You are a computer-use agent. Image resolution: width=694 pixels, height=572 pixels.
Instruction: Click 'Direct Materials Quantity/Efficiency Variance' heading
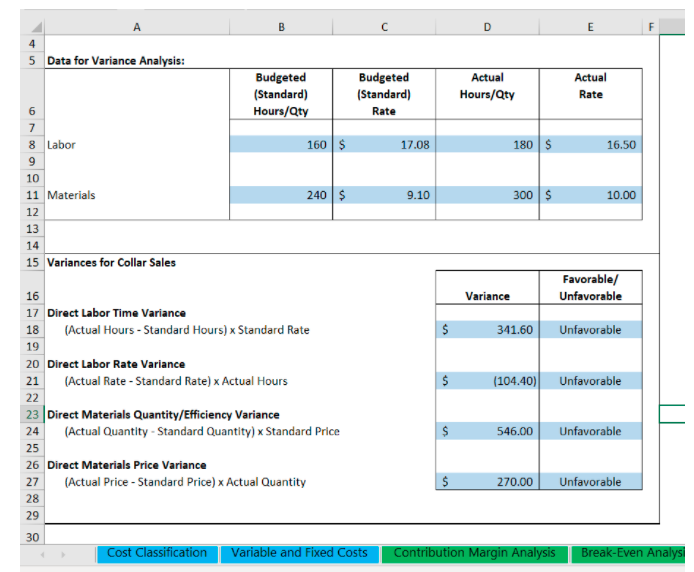(x=163, y=414)
